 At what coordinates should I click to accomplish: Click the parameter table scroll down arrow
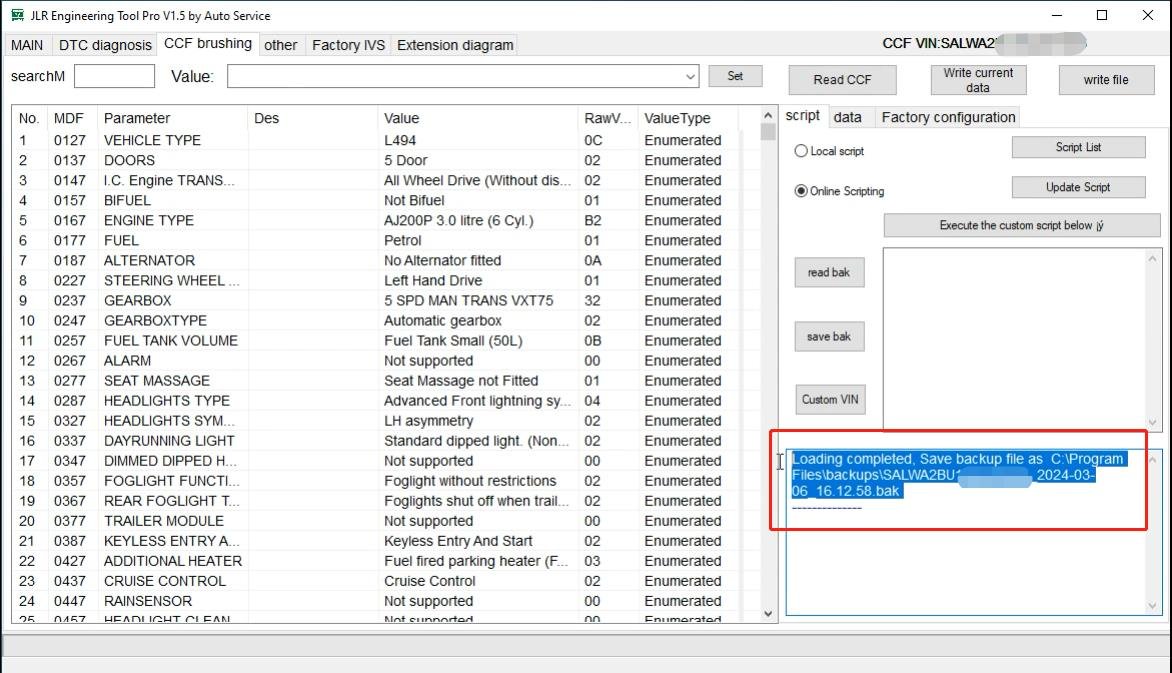click(x=768, y=614)
